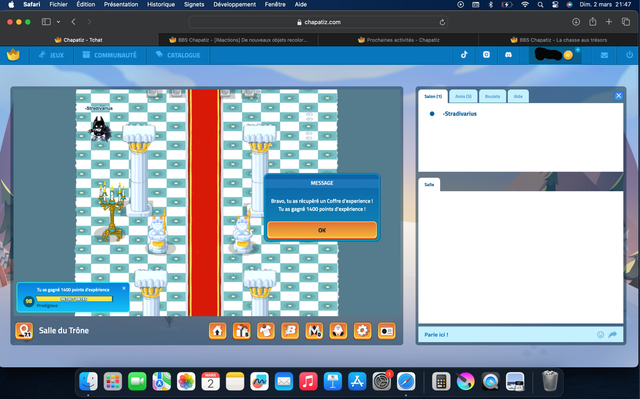Open the Discord icon in site header
The height and width of the screenshot is (399, 640).
pos(508,55)
